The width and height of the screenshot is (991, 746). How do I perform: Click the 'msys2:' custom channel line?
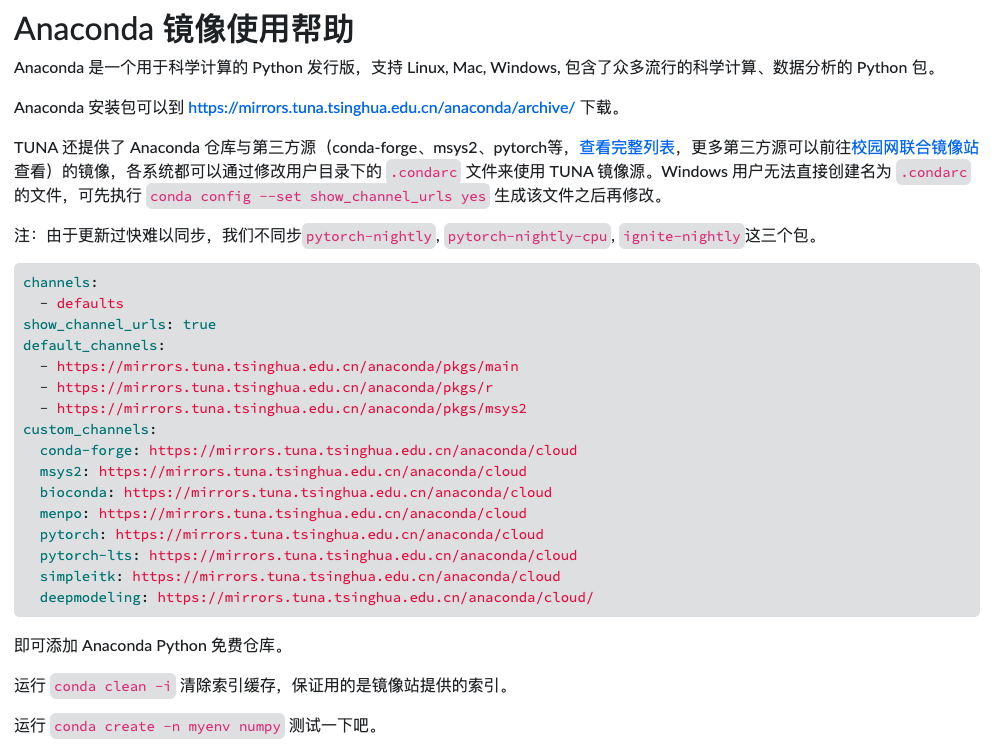click(283, 471)
